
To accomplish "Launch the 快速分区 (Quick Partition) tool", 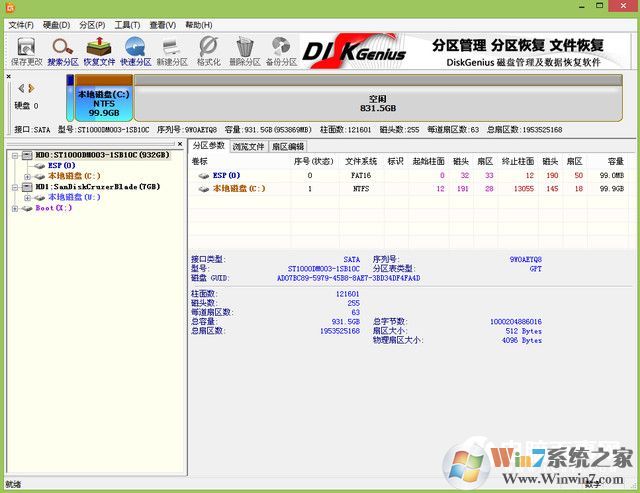I will click(x=135, y=51).
